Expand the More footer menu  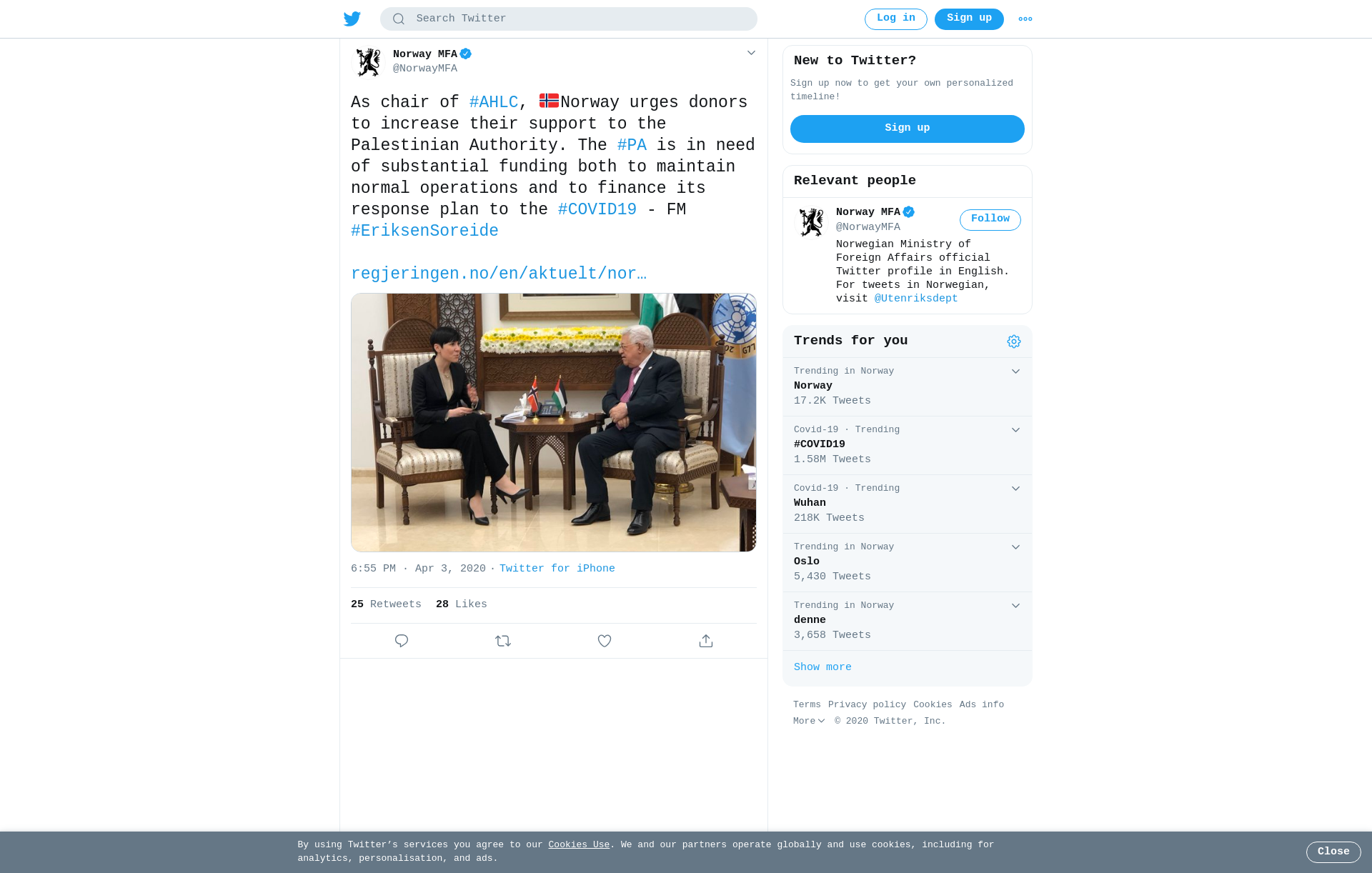[809, 722]
